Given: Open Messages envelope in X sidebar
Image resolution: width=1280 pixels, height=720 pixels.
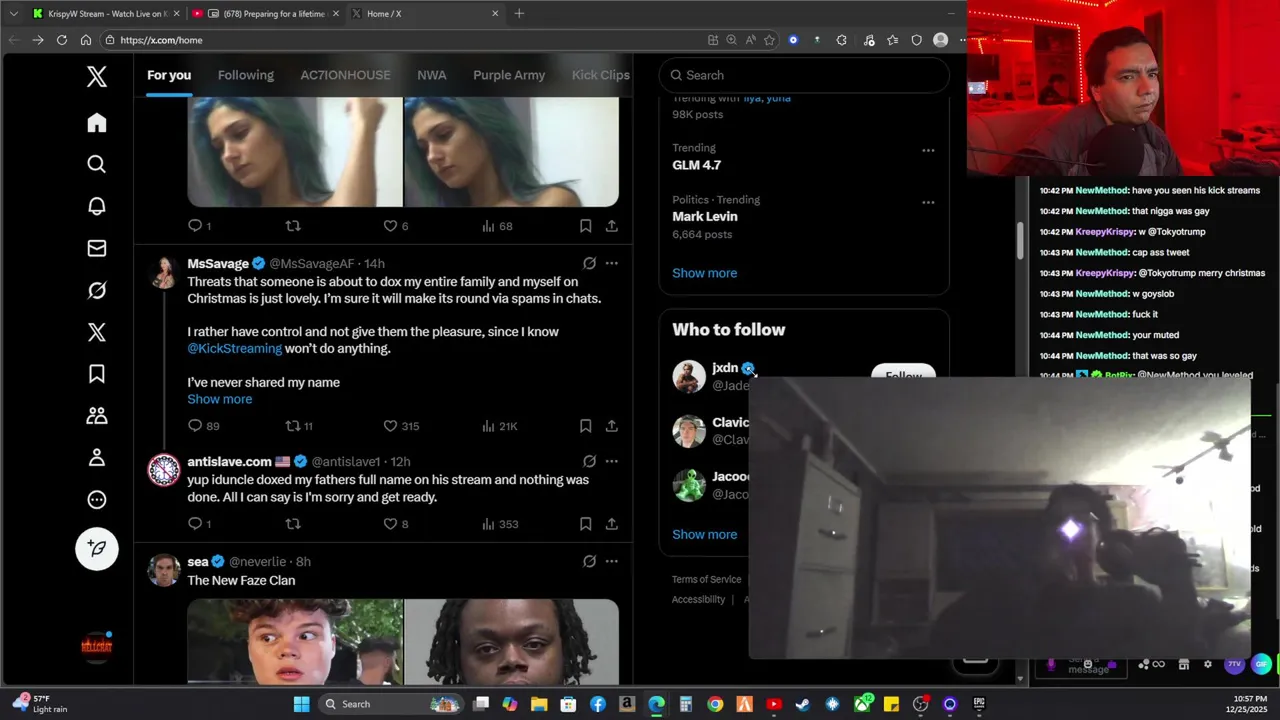Looking at the screenshot, I should tap(97, 248).
